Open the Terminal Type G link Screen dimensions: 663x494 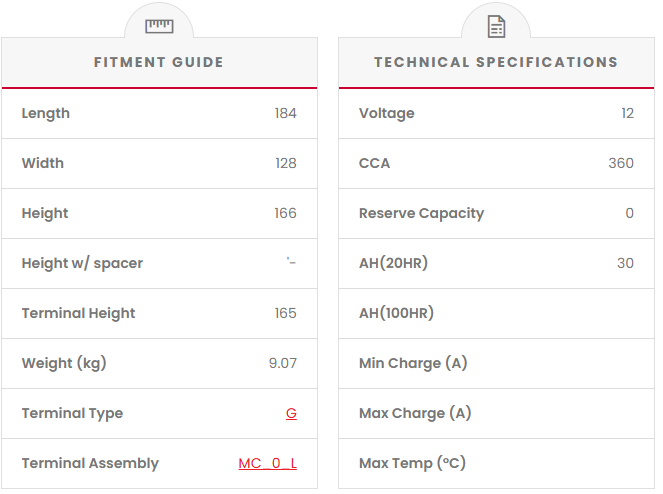point(291,413)
